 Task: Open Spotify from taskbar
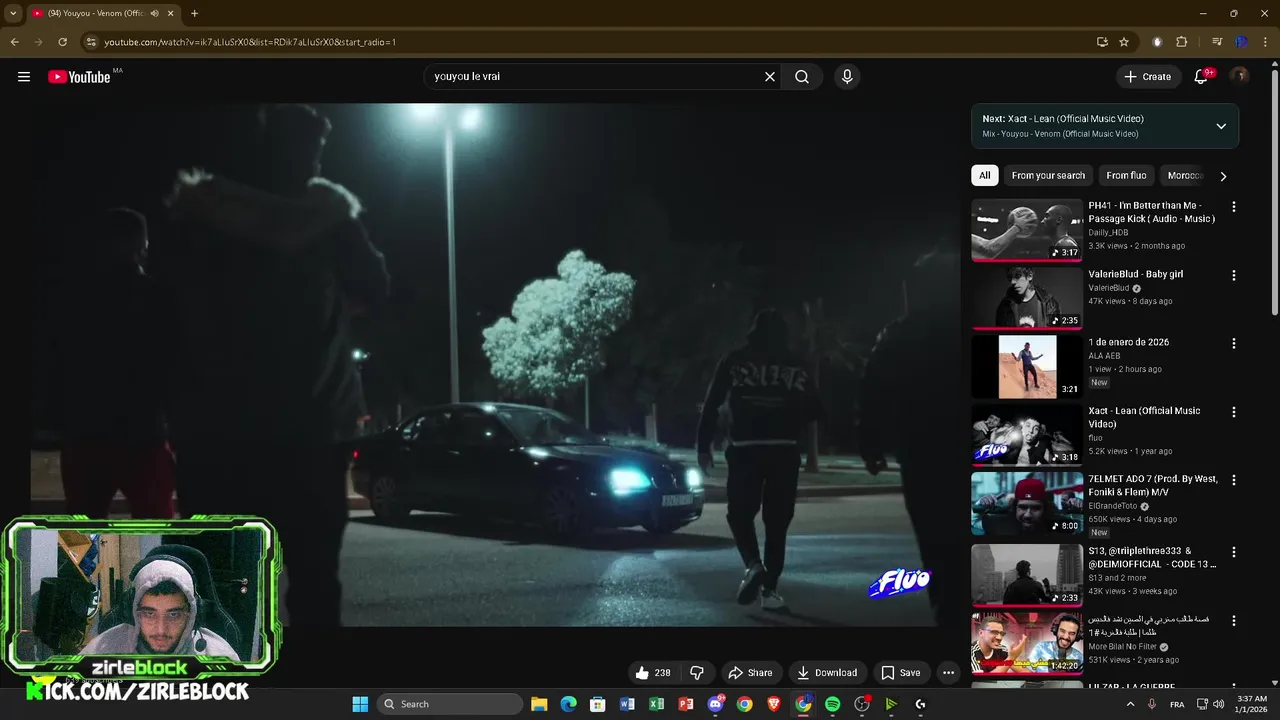click(x=833, y=704)
